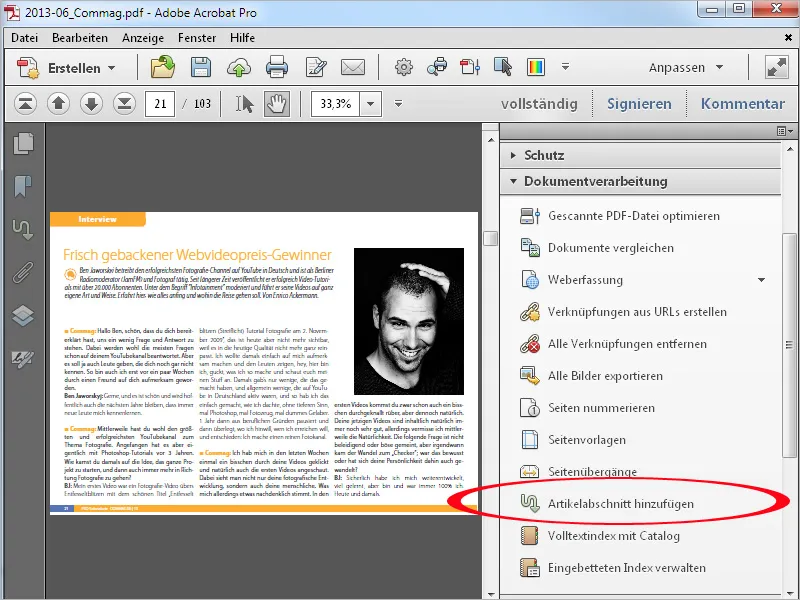Open the zoom percentage dropdown

(370, 102)
